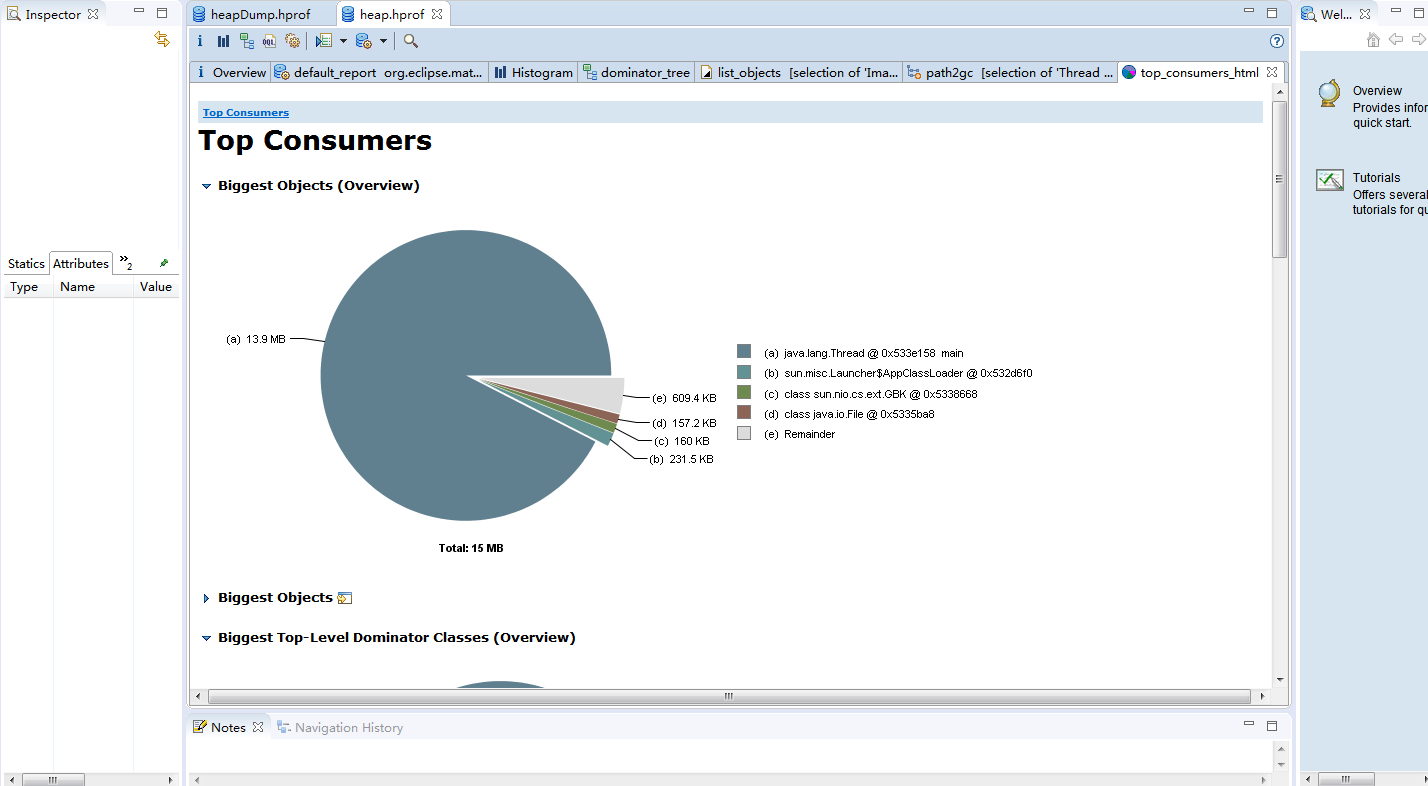This screenshot has width=1428, height=786.
Task: Click the link with editor arrows in Inspector
Action: (x=162, y=39)
